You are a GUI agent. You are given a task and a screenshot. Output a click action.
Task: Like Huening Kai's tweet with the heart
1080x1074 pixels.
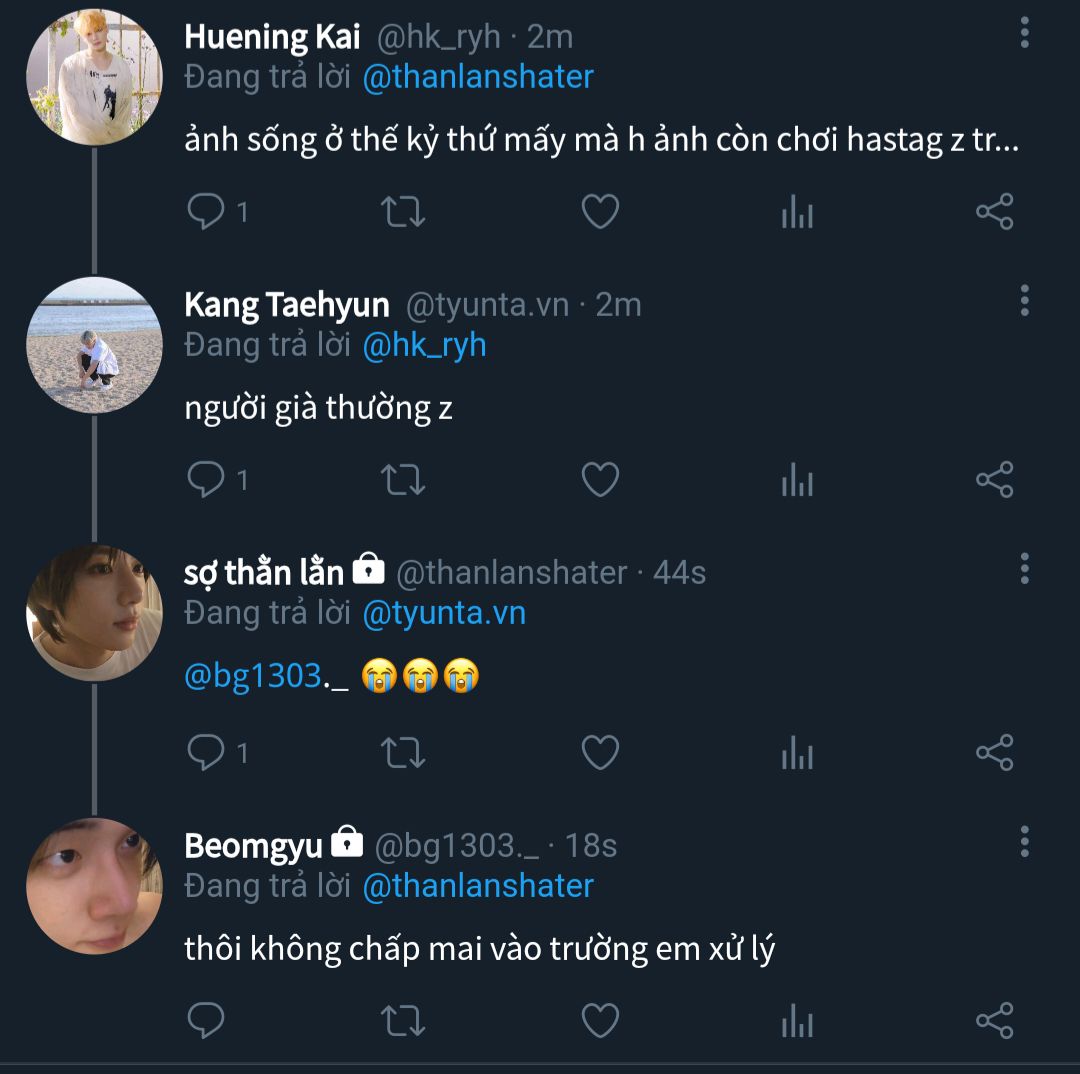pos(600,212)
